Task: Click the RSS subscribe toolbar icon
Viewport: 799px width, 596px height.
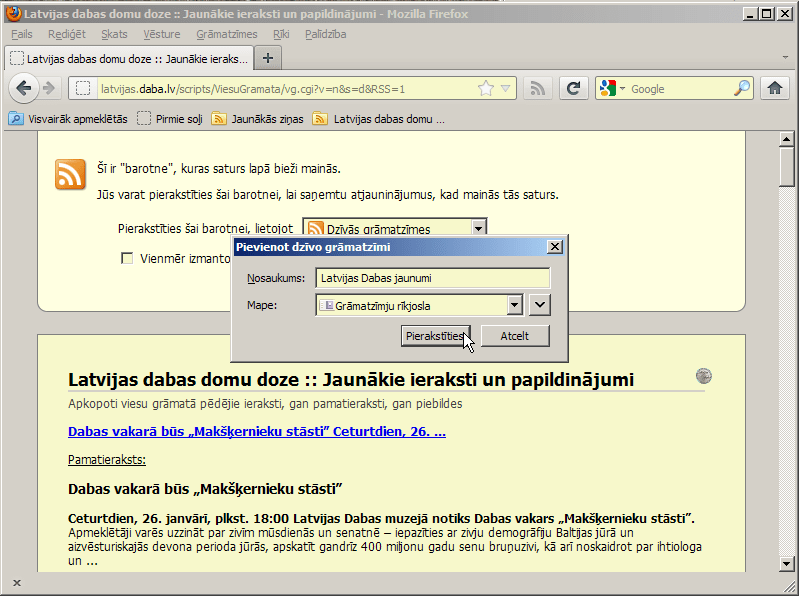Action: 538,89
